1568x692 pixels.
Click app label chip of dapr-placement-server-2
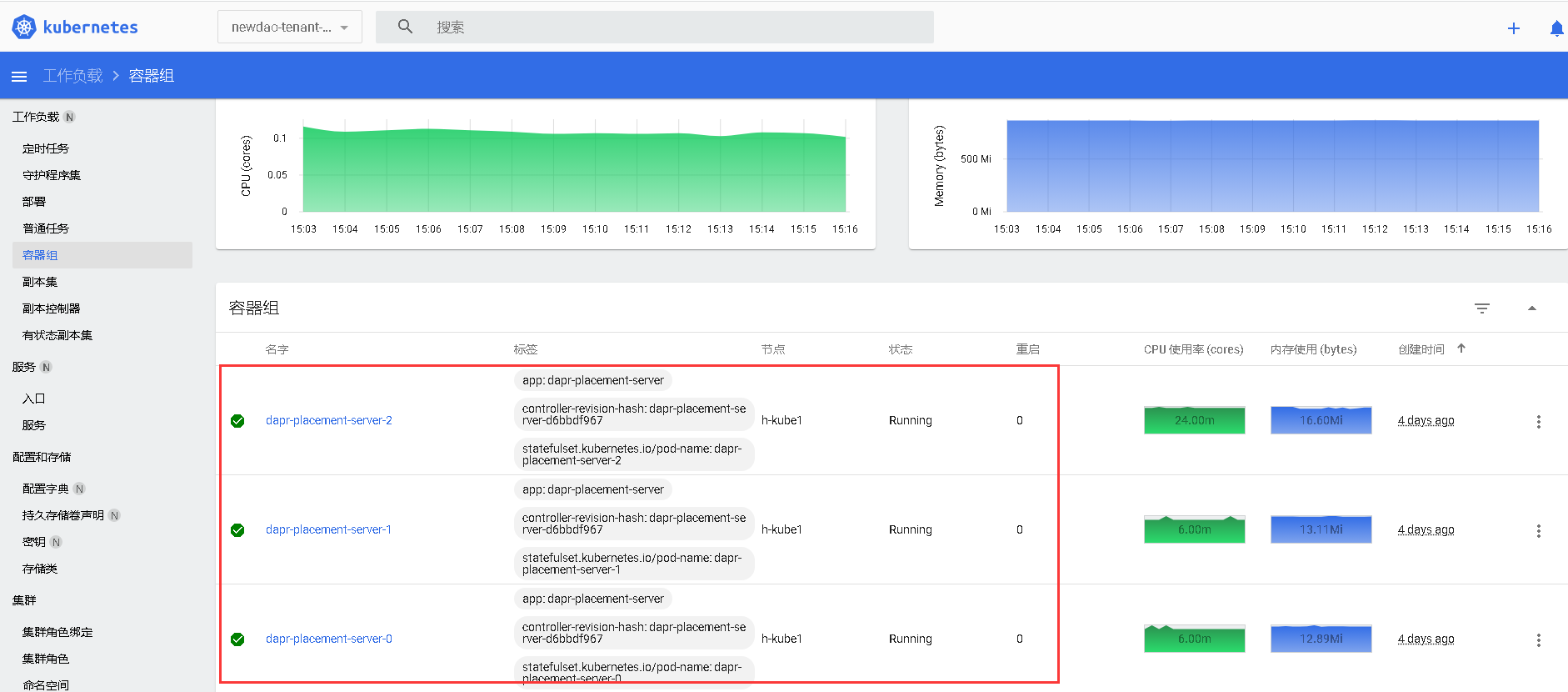593,380
